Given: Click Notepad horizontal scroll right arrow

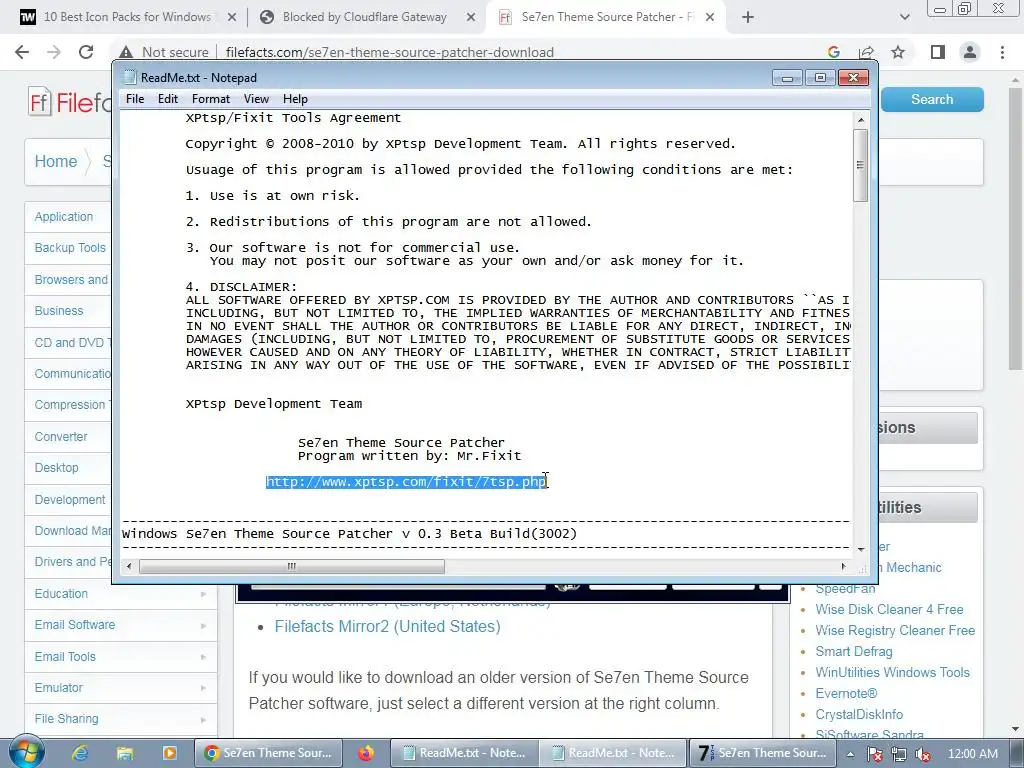Looking at the screenshot, I should [x=843, y=566].
